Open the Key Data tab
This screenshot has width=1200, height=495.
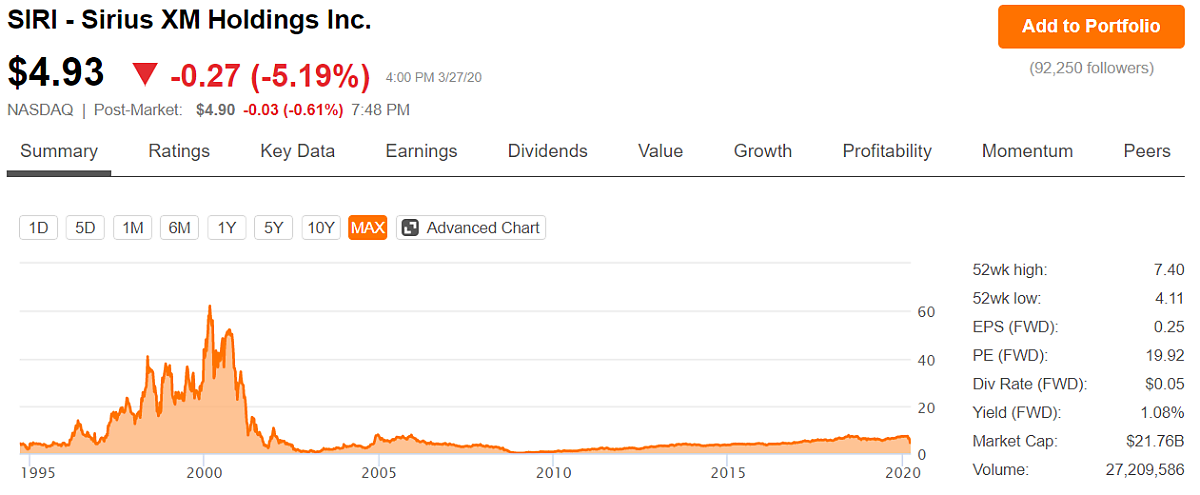pos(298,151)
